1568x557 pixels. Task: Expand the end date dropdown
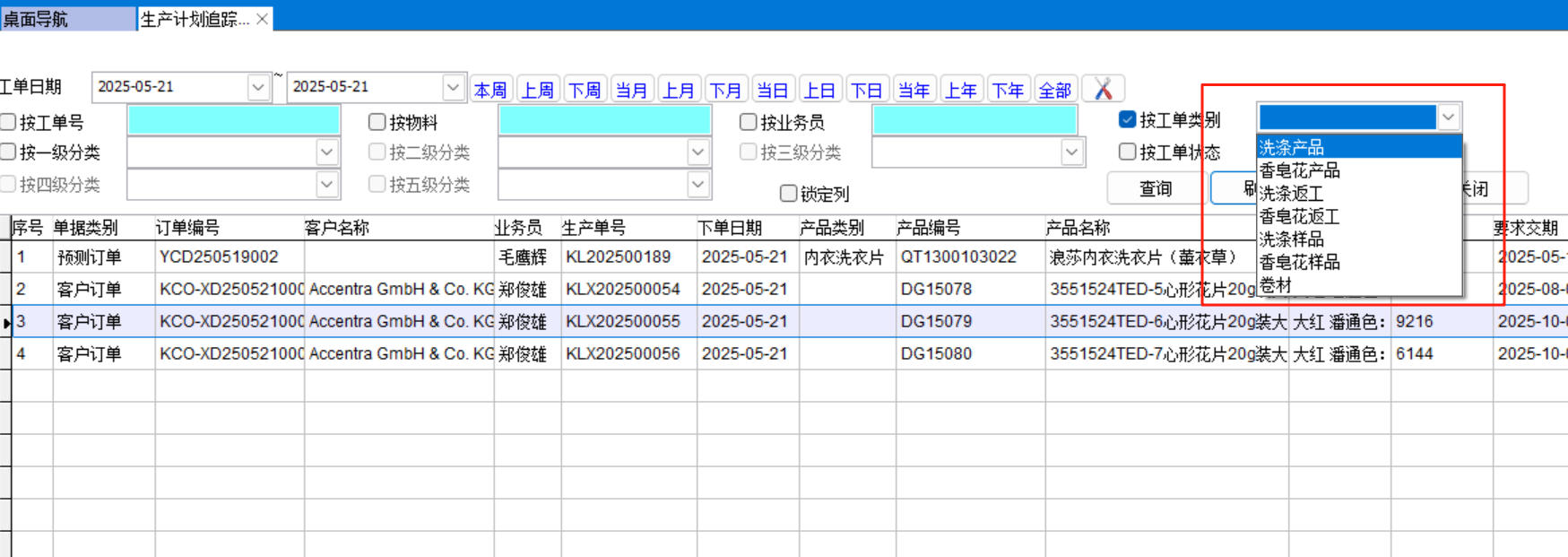click(453, 87)
